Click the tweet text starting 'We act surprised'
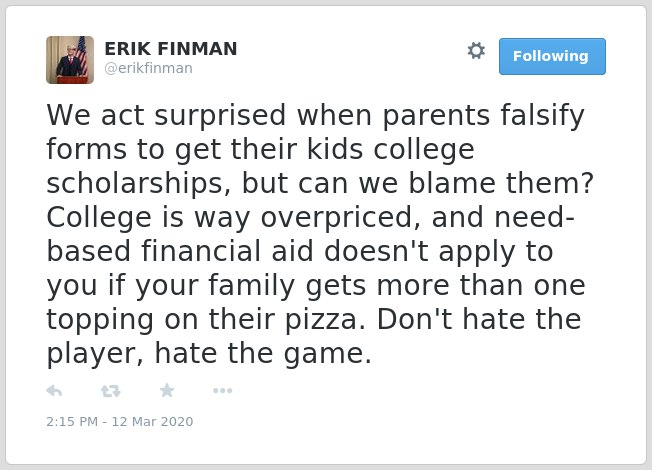Viewport: 652px width, 470px height. (320, 234)
